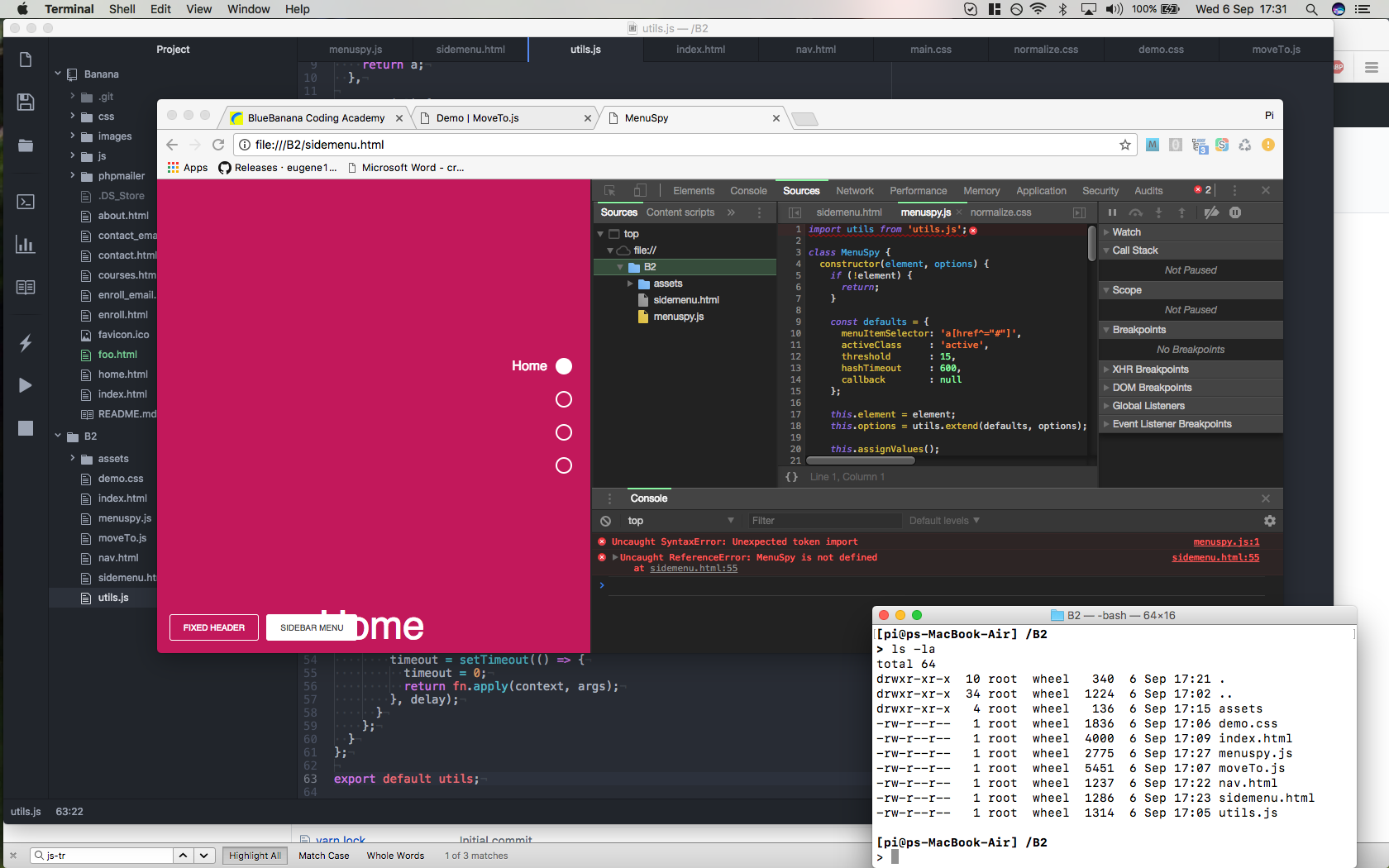
Task: Click the step out debugger button
Action: pyautogui.click(x=1181, y=213)
